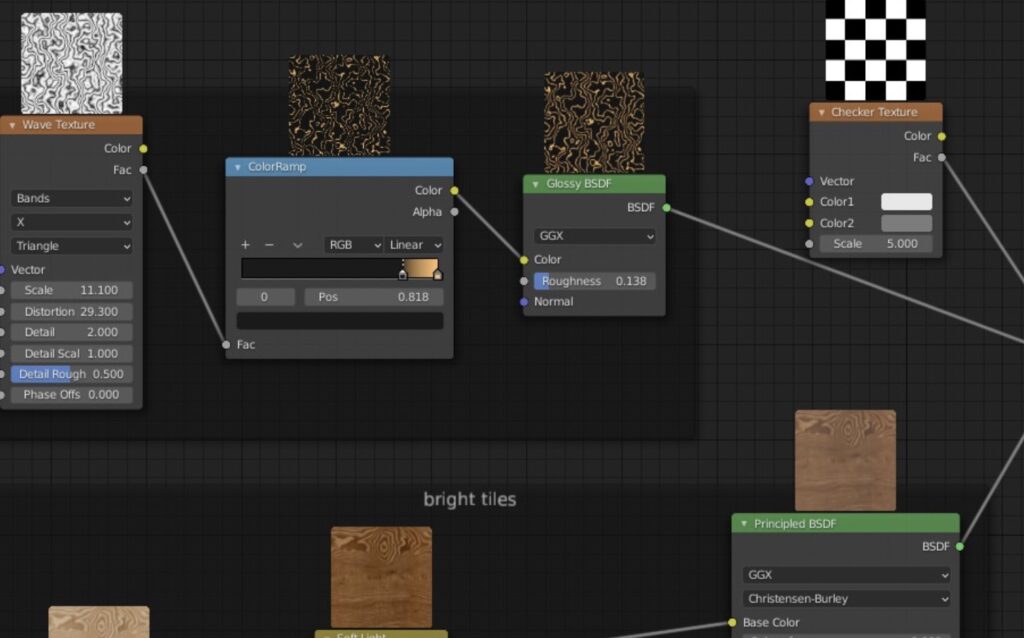Click the light wood preview thumbnail
Viewport: 1024px width, 638px height.
click(x=99, y=622)
